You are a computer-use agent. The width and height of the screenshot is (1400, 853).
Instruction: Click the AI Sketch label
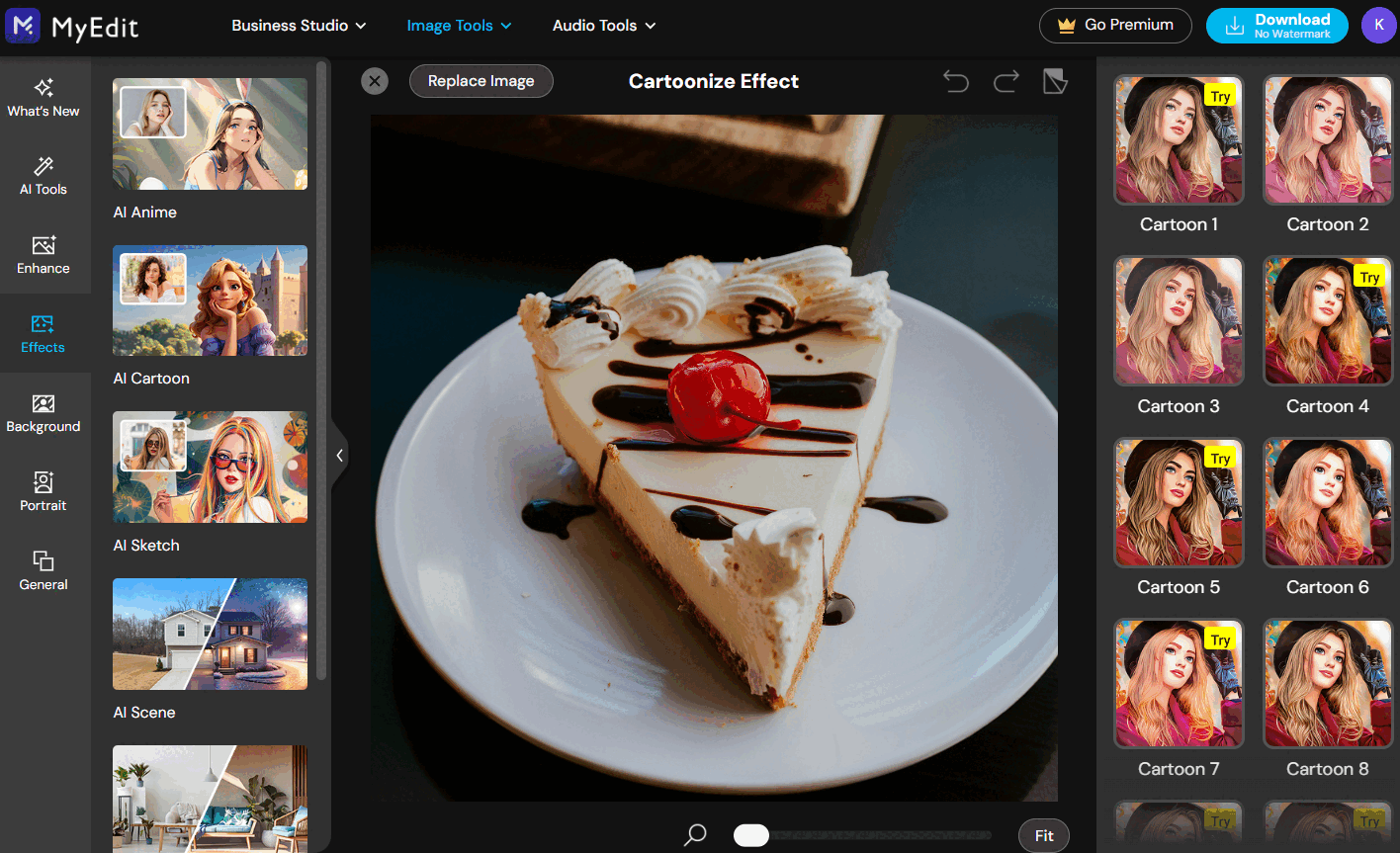tap(146, 546)
